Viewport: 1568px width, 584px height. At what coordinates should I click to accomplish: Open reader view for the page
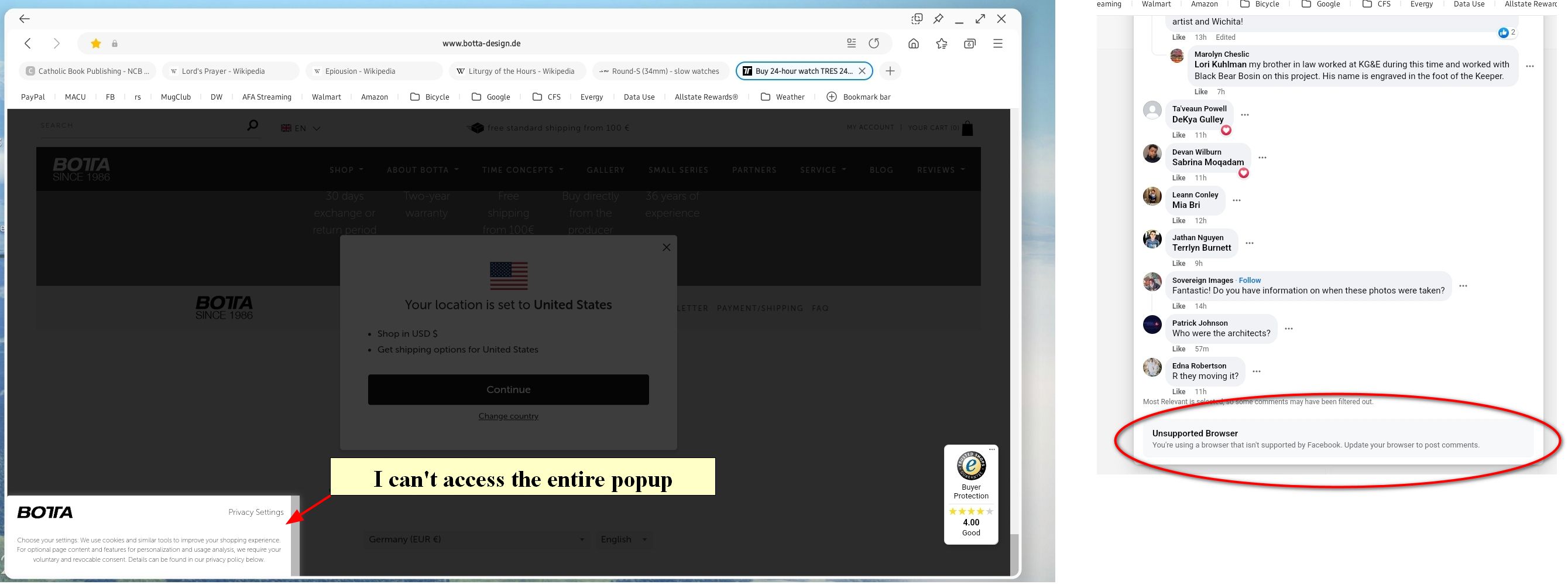pos(850,43)
